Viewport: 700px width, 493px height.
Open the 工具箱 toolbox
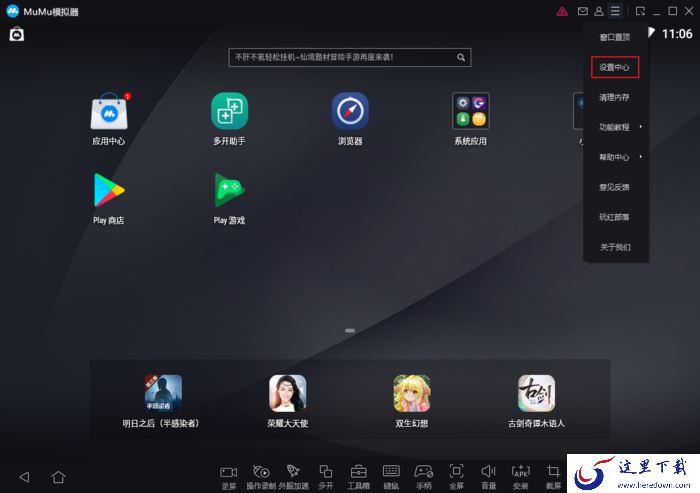(x=358, y=477)
